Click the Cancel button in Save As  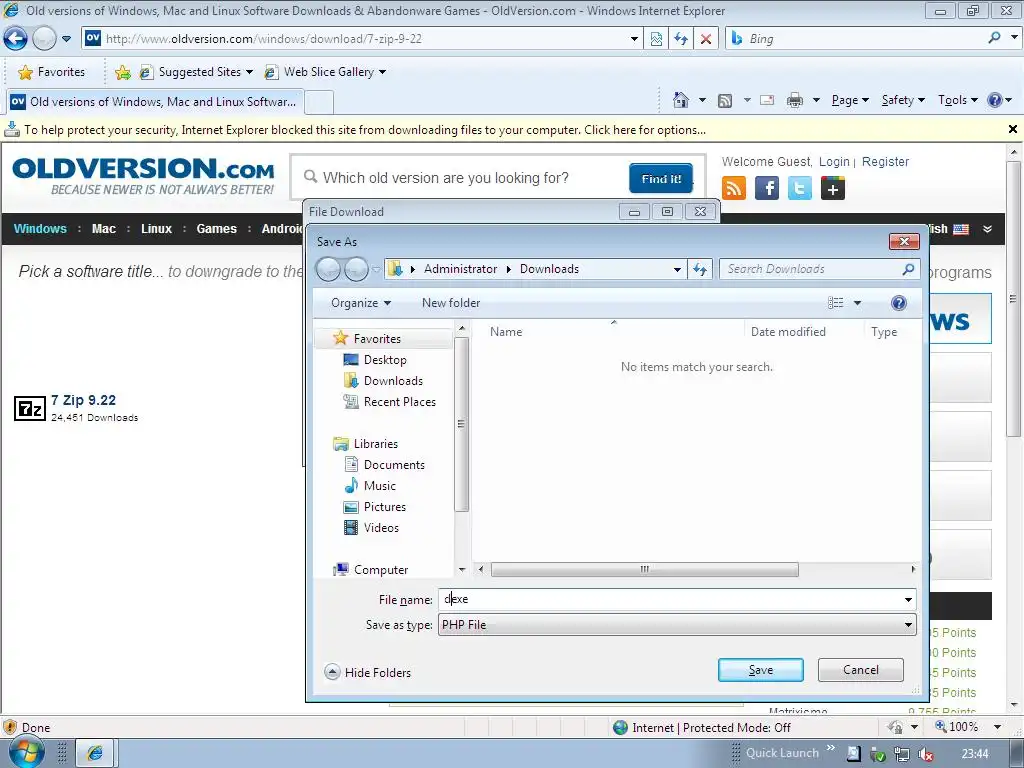tap(861, 670)
